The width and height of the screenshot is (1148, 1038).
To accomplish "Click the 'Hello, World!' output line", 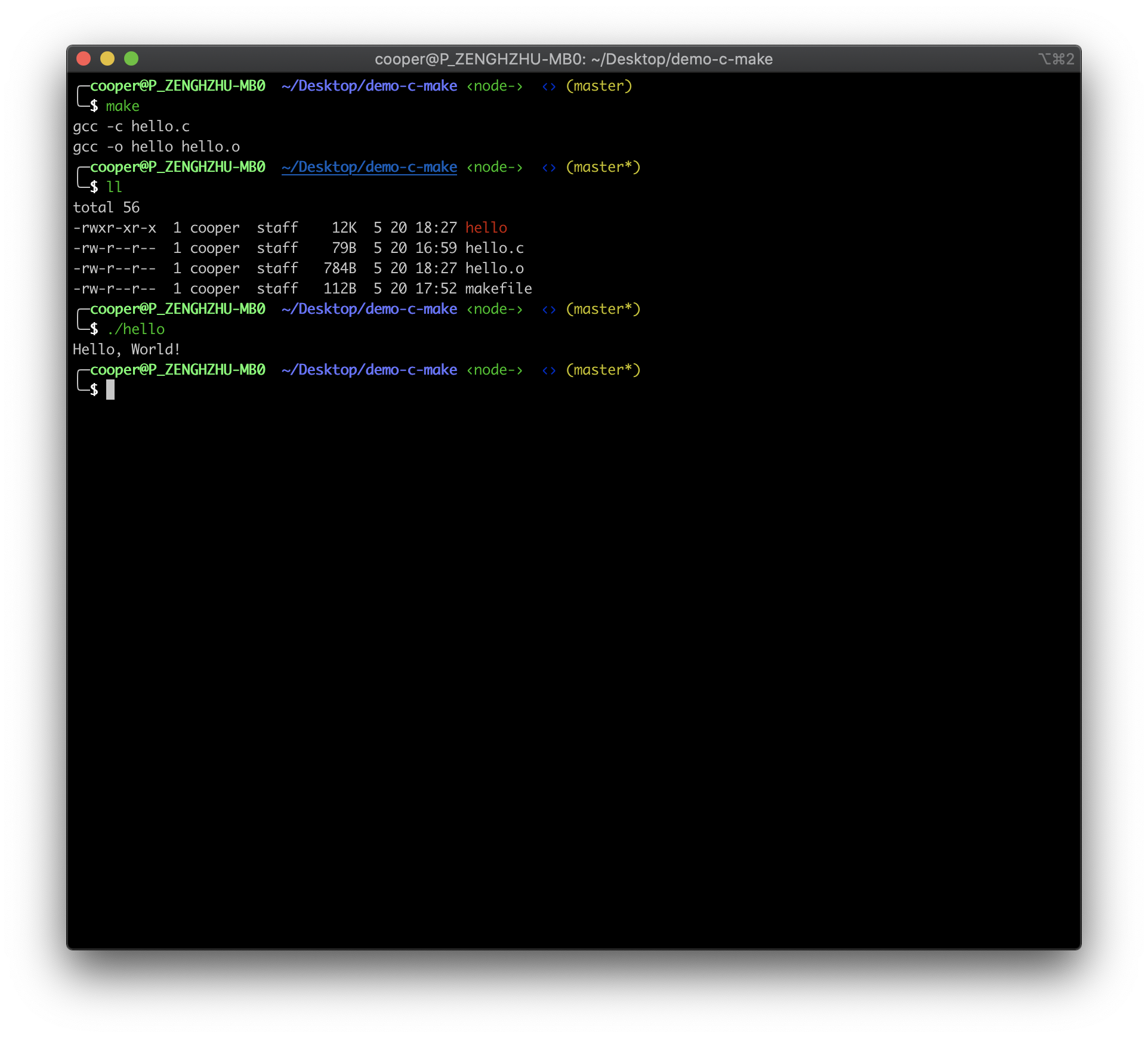I will pyautogui.click(x=126, y=350).
